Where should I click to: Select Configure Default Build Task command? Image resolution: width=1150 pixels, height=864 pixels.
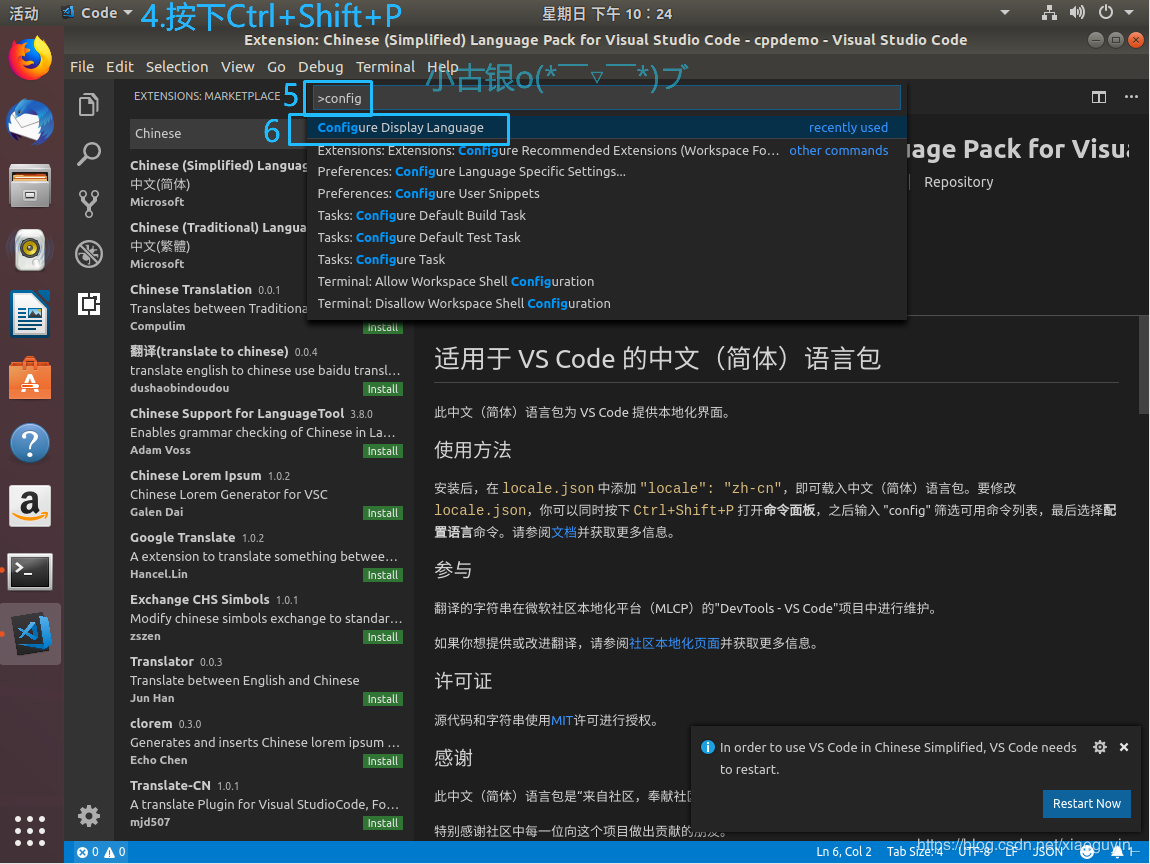607,216
